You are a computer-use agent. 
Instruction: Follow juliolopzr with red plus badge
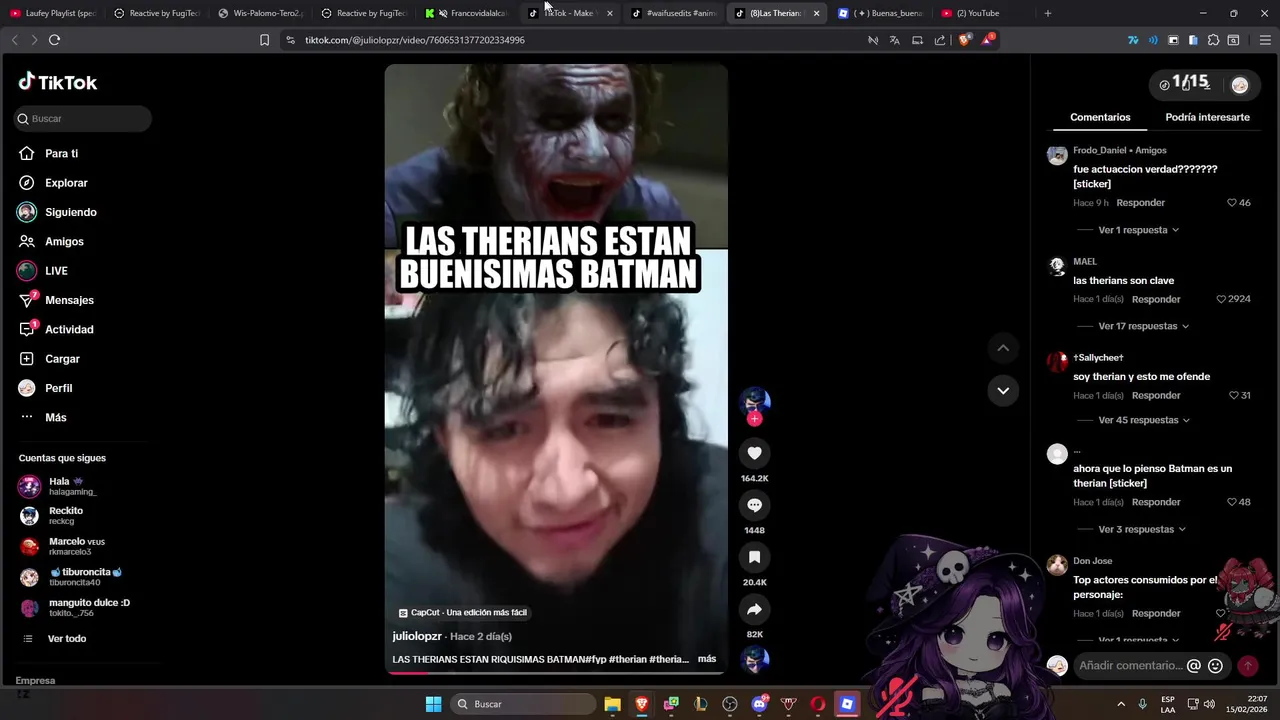(755, 419)
